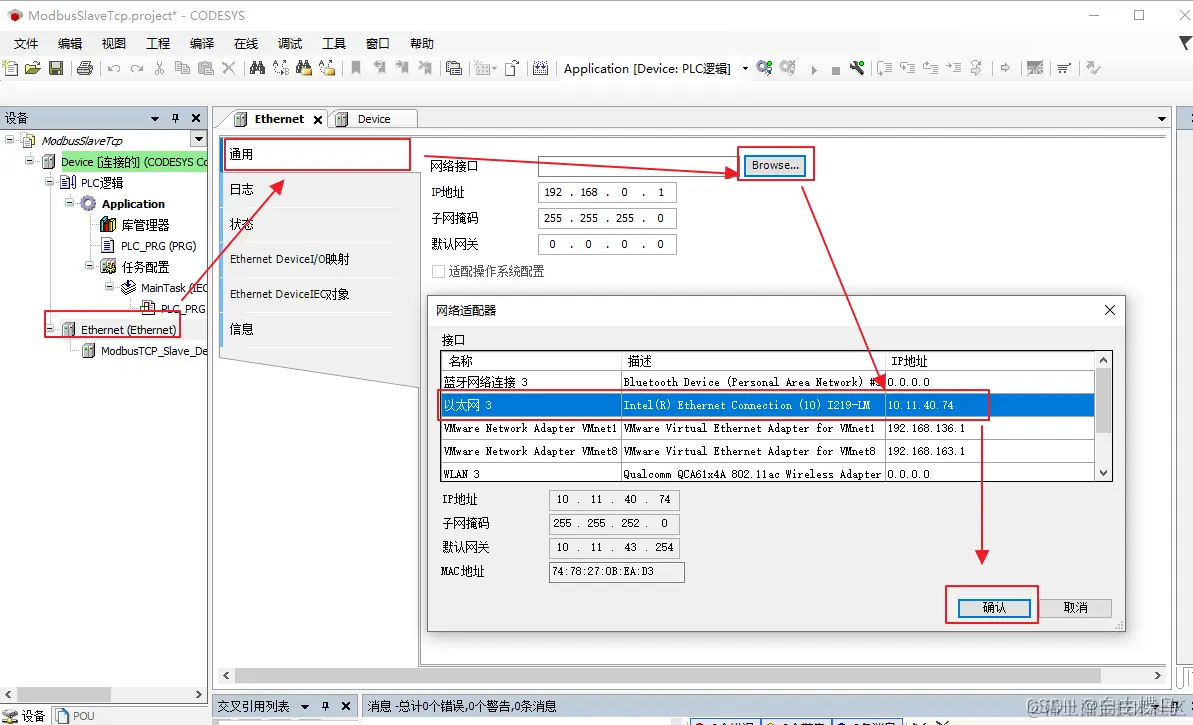Stop the application with square icon
The height and width of the screenshot is (725, 1193).
[x=835, y=70]
